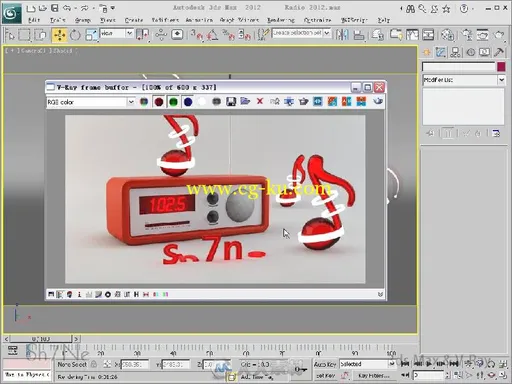Click the Align tool icon
Viewport: 512px width, 384px height.
359,35
